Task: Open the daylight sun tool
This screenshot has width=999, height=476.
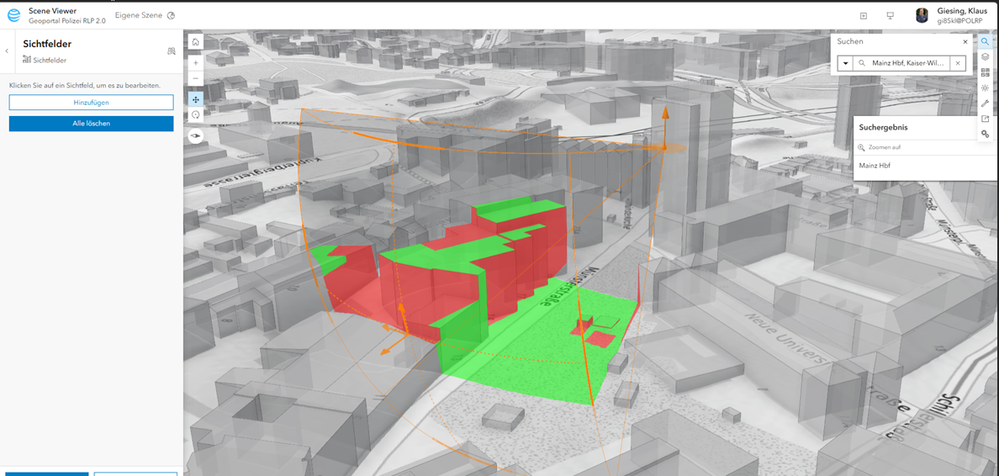Action: tap(985, 88)
